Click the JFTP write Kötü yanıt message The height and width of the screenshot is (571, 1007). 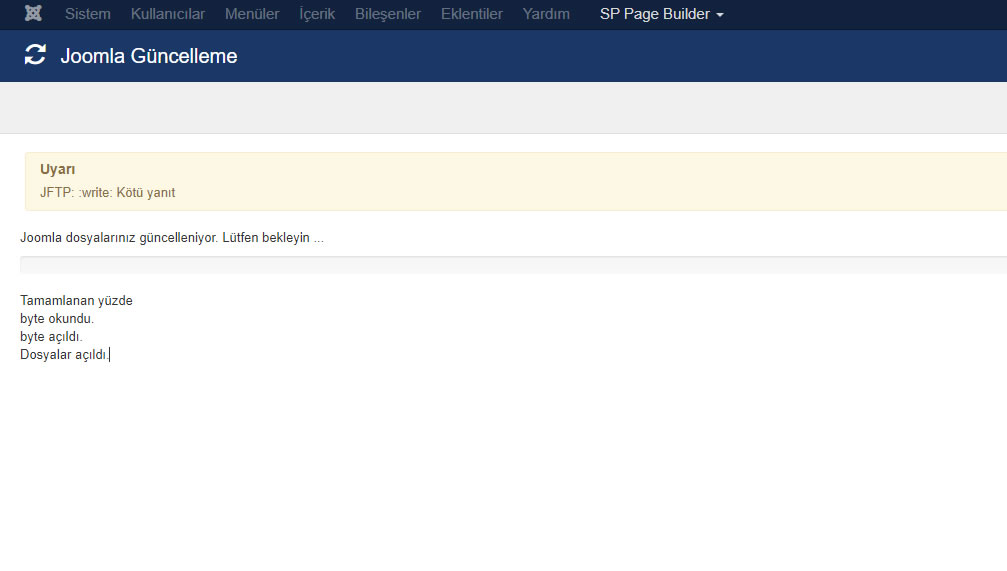[x=107, y=193]
